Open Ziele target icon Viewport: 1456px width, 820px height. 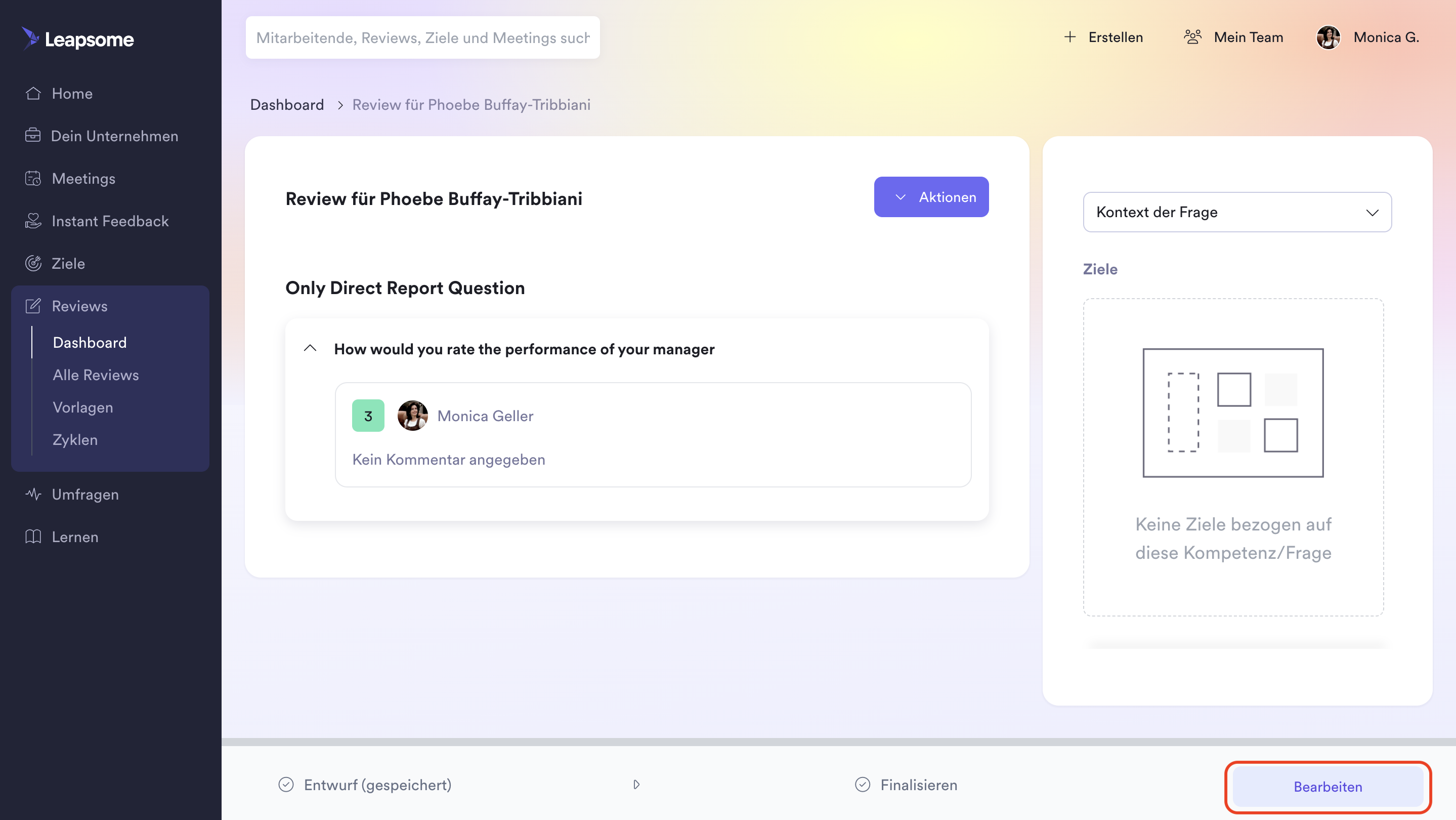[x=33, y=264]
